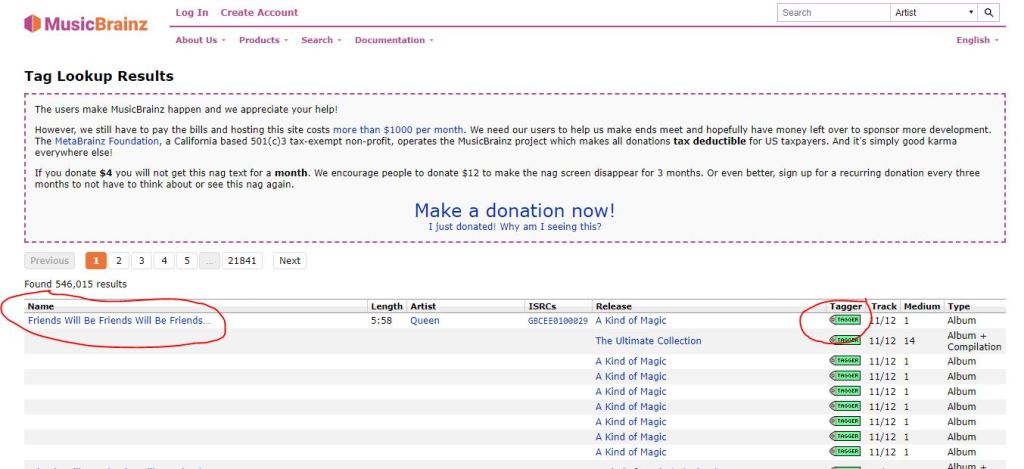Expand the English language menu
This screenshot has height=469, width=1024.
click(977, 40)
